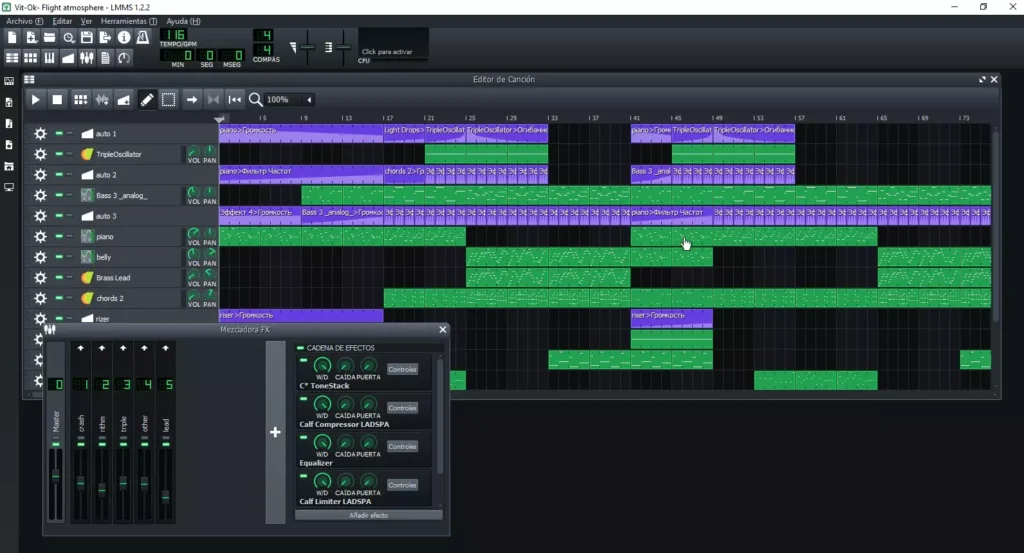Toggle the CADENA DE EFECTOS enable LED
Viewport: 1024px width, 553px height.
pos(300,347)
